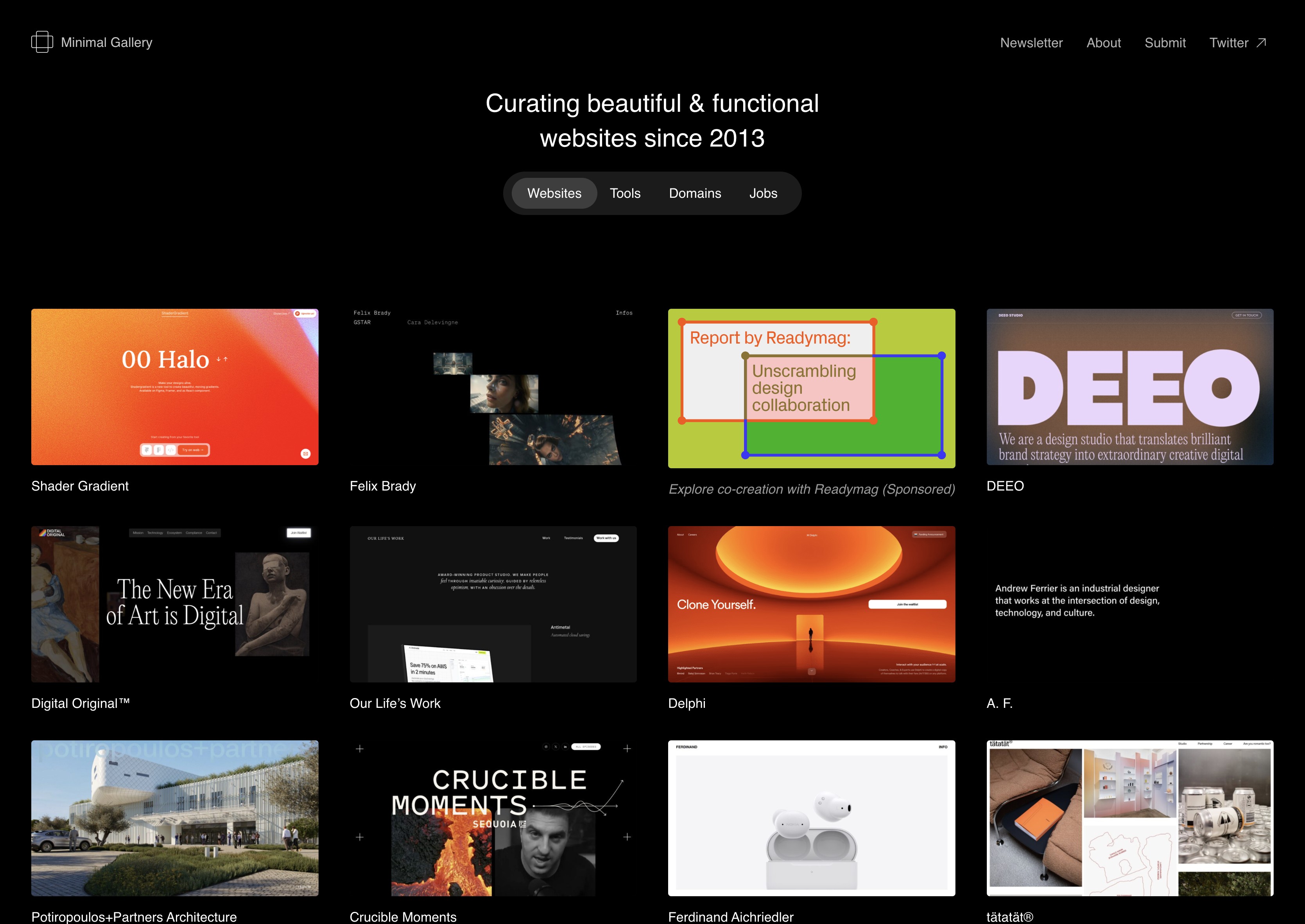Image resolution: width=1305 pixels, height=924 pixels.
Task: Open the Our Life's Work preview
Action: coord(493,603)
